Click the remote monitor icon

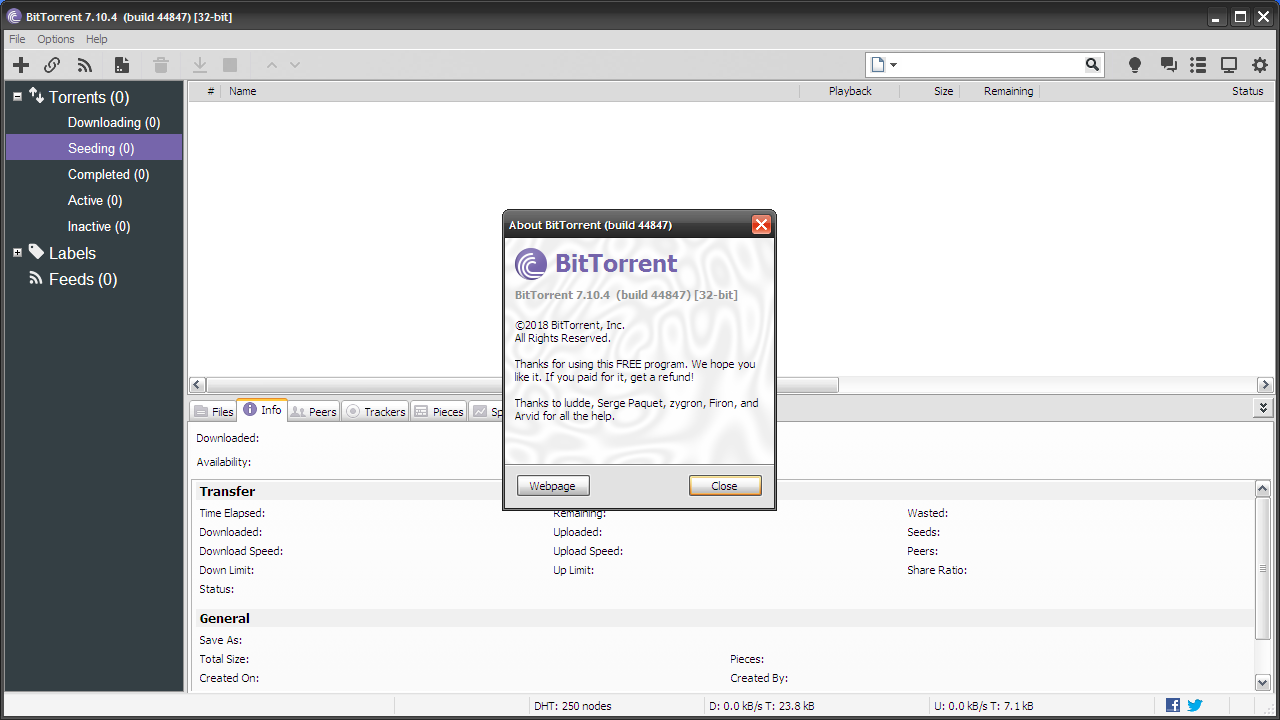point(1229,65)
